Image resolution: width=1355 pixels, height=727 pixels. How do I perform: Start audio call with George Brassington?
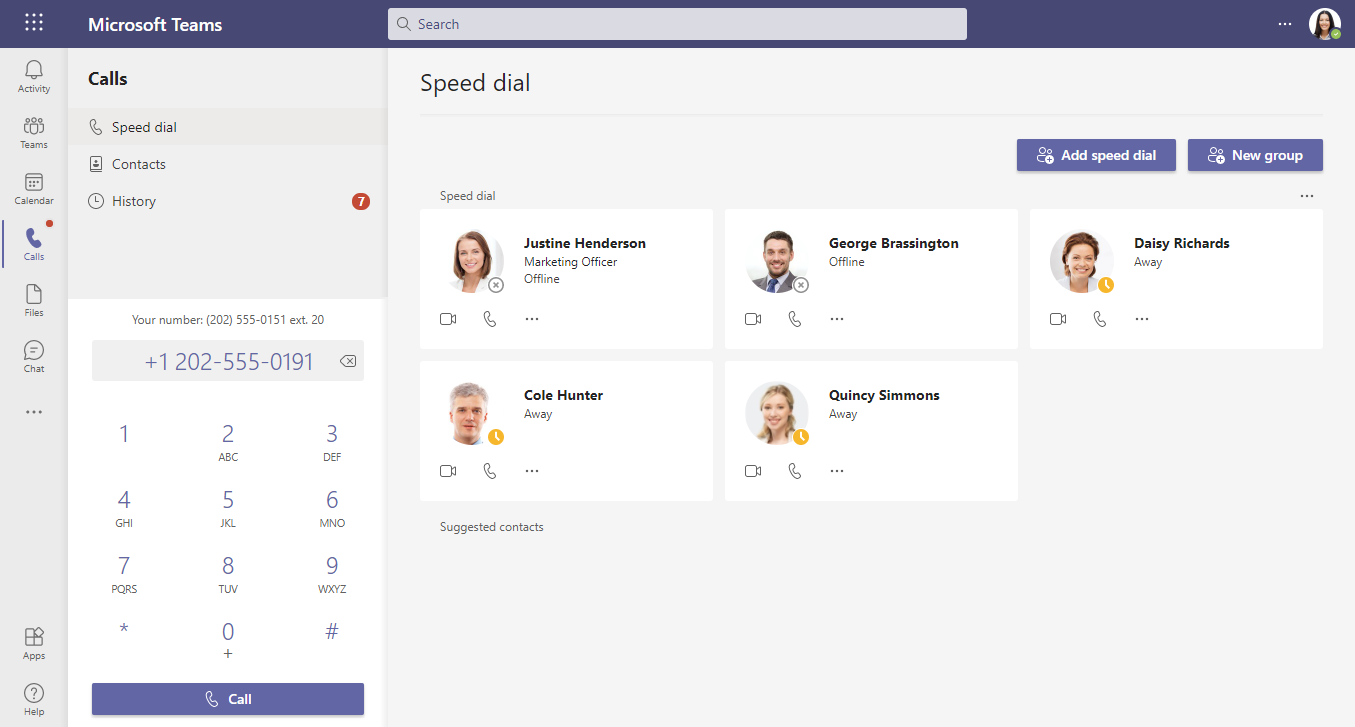[795, 319]
